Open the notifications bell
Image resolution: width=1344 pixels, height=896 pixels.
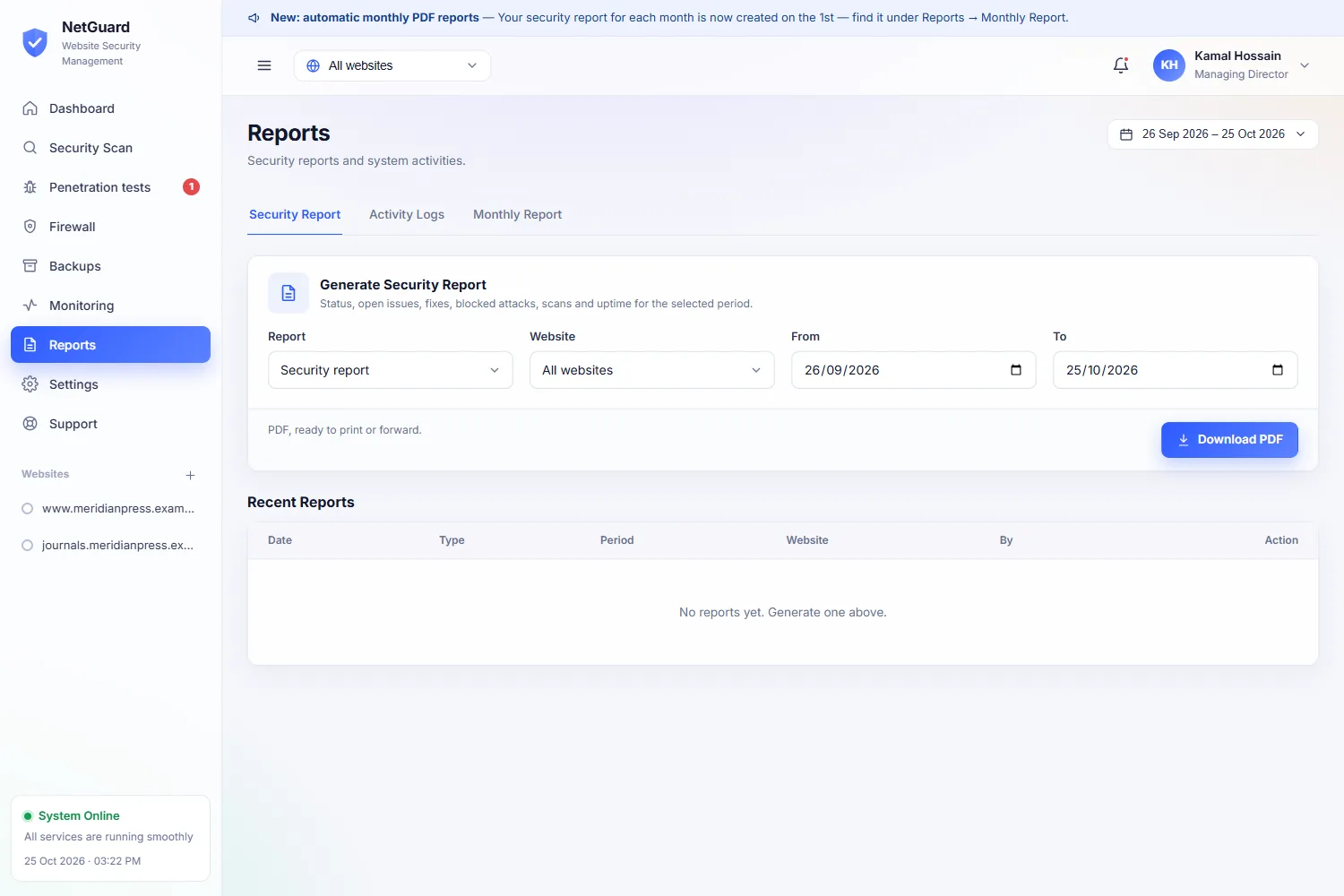click(x=1121, y=65)
